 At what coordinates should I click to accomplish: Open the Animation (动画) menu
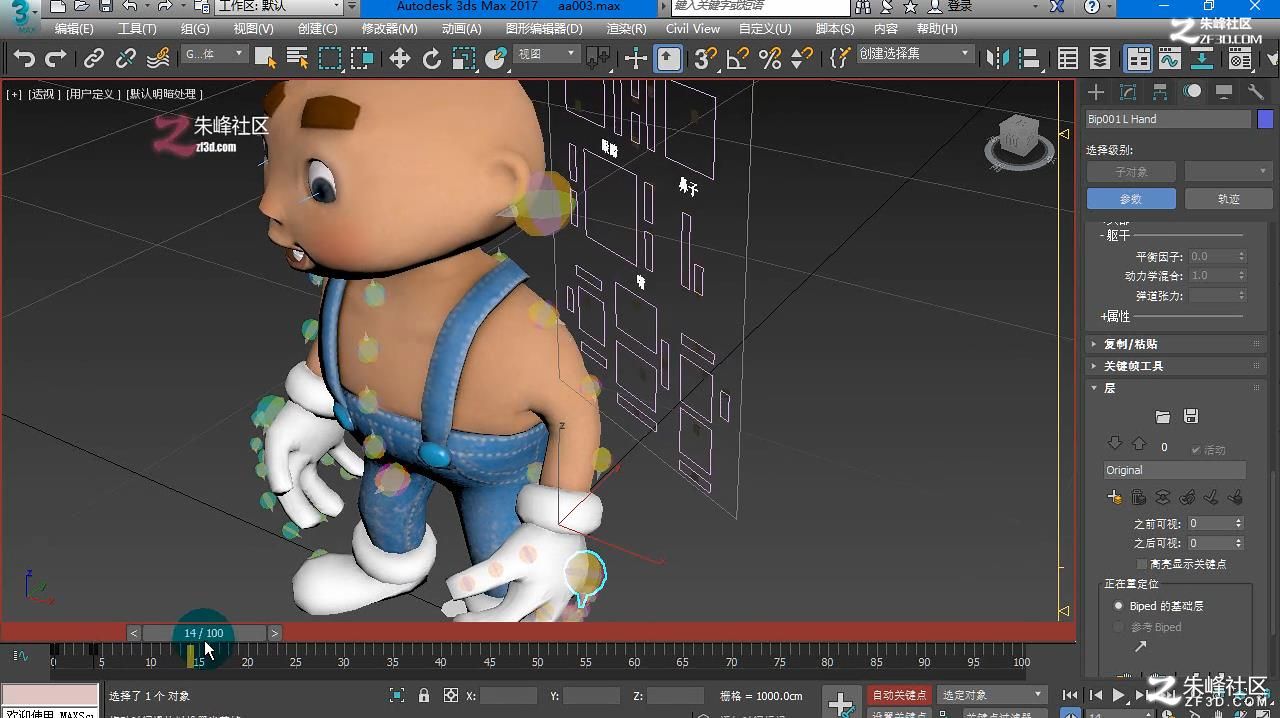click(461, 29)
